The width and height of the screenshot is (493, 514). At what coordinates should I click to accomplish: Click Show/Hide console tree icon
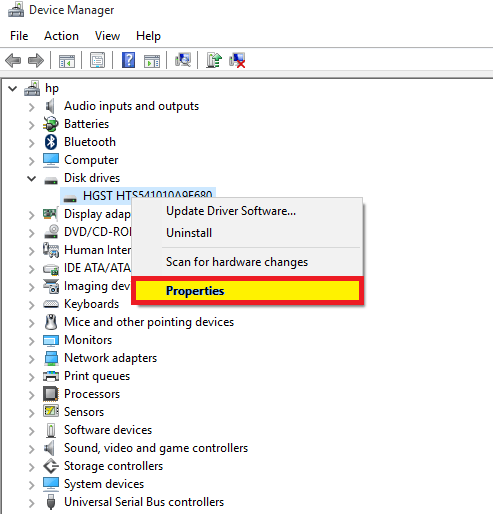67,61
